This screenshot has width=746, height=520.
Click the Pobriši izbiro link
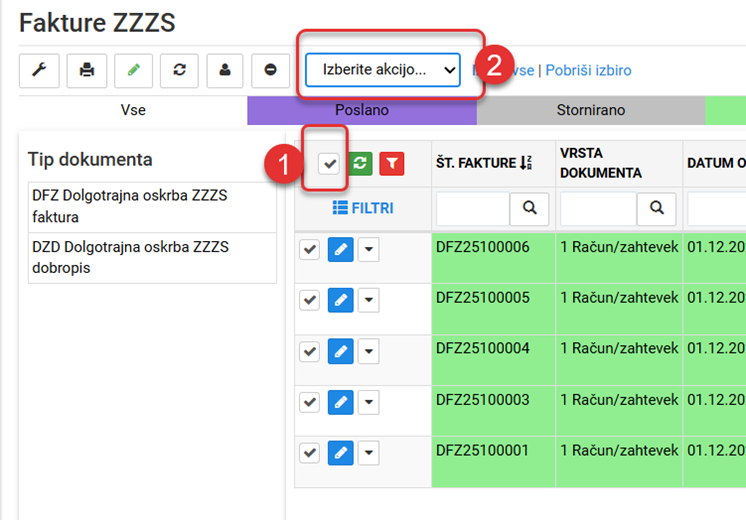(x=588, y=70)
